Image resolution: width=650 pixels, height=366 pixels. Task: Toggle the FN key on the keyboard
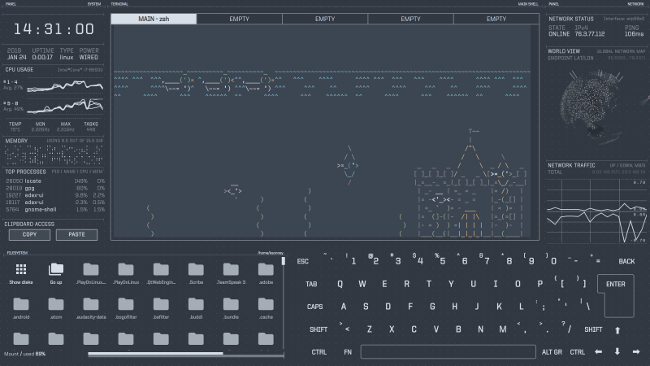coord(347,352)
